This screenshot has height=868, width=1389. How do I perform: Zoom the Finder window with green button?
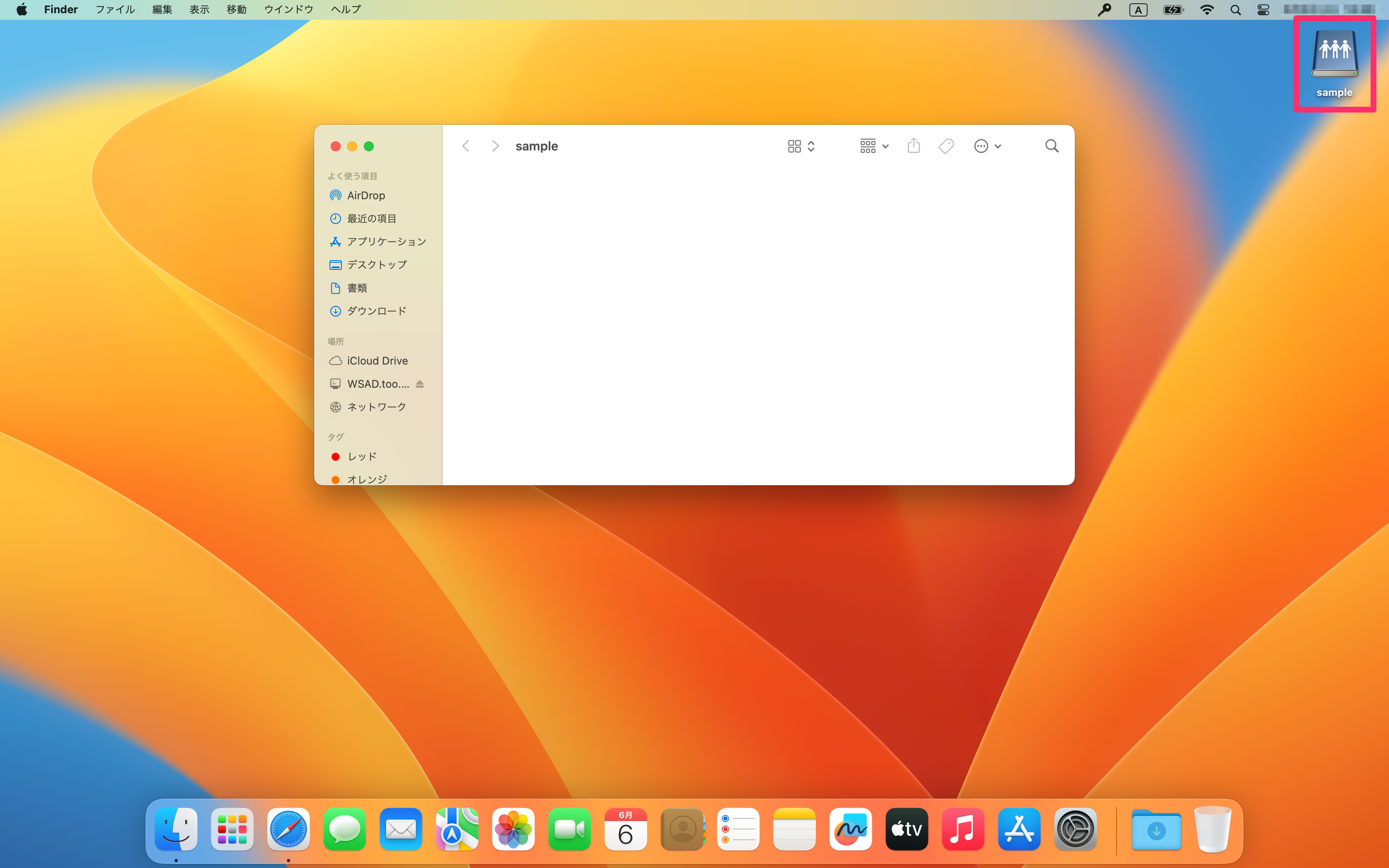point(369,146)
